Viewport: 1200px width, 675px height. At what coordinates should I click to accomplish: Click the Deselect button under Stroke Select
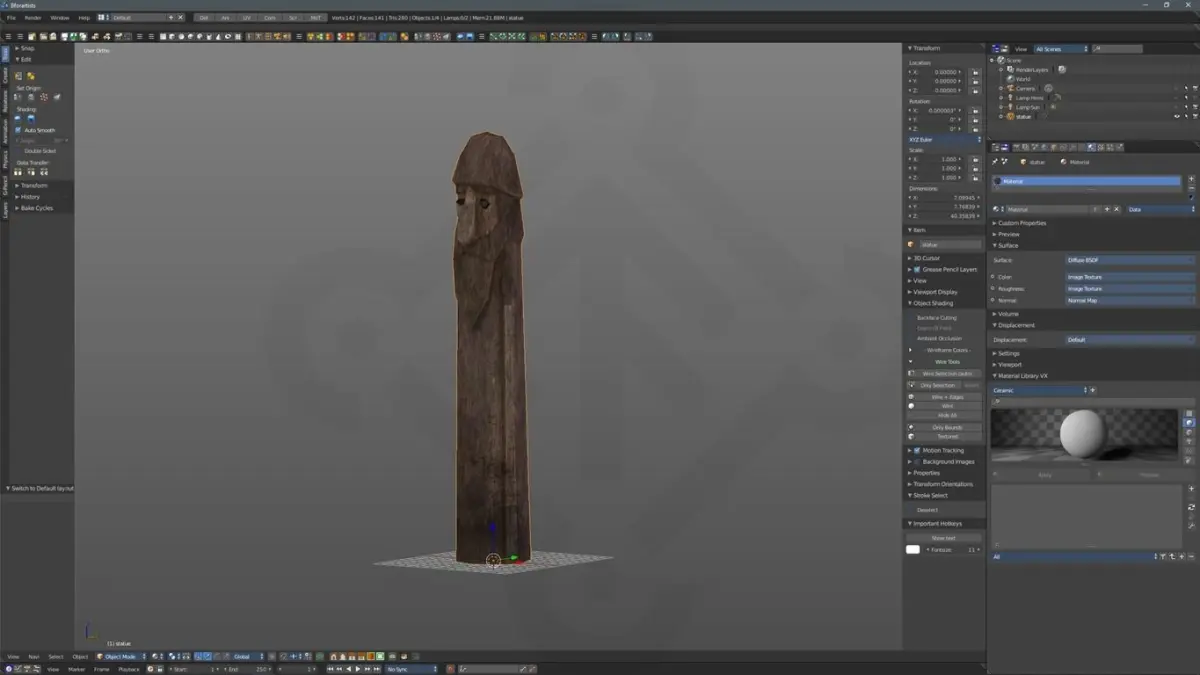click(927, 510)
